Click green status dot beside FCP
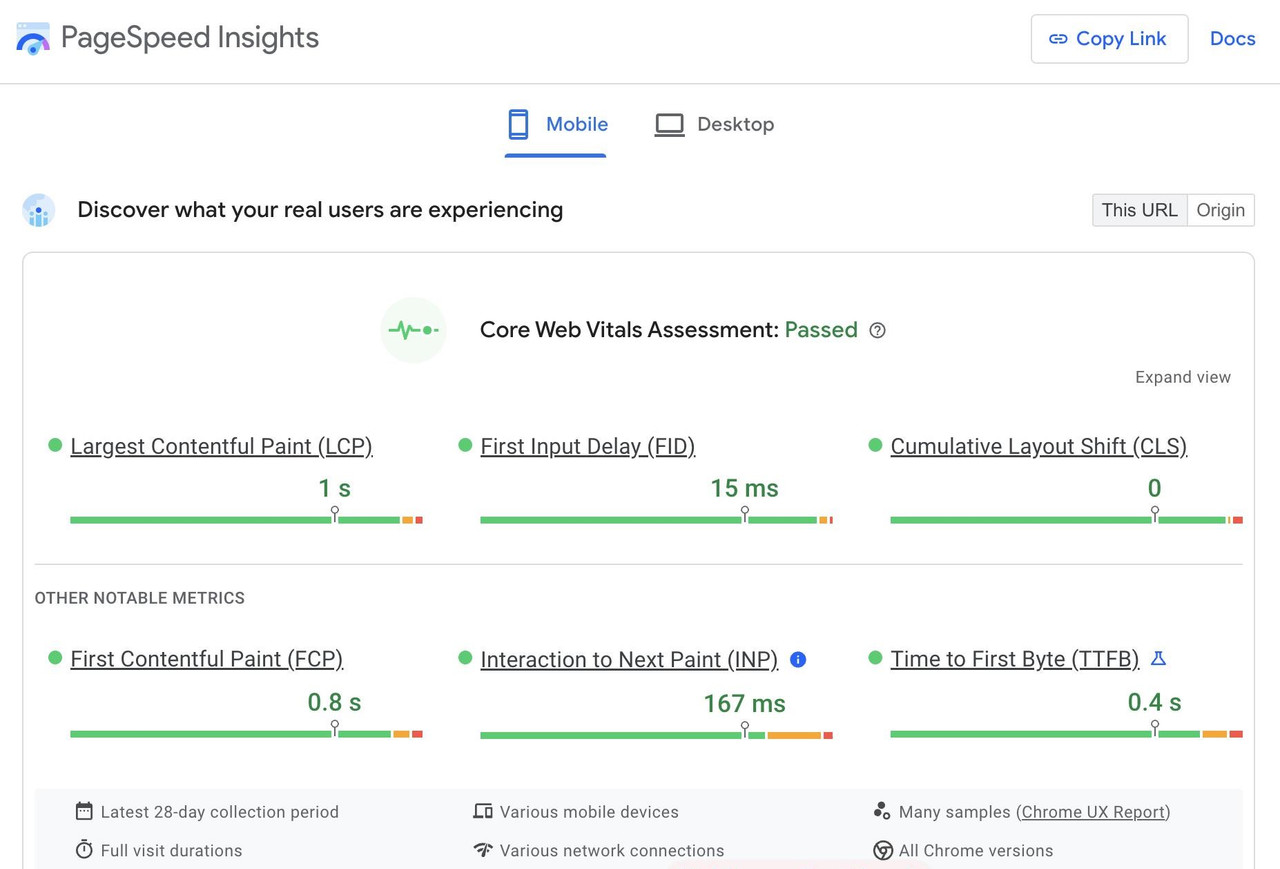The height and width of the screenshot is (869, 1280). point(55,657)
